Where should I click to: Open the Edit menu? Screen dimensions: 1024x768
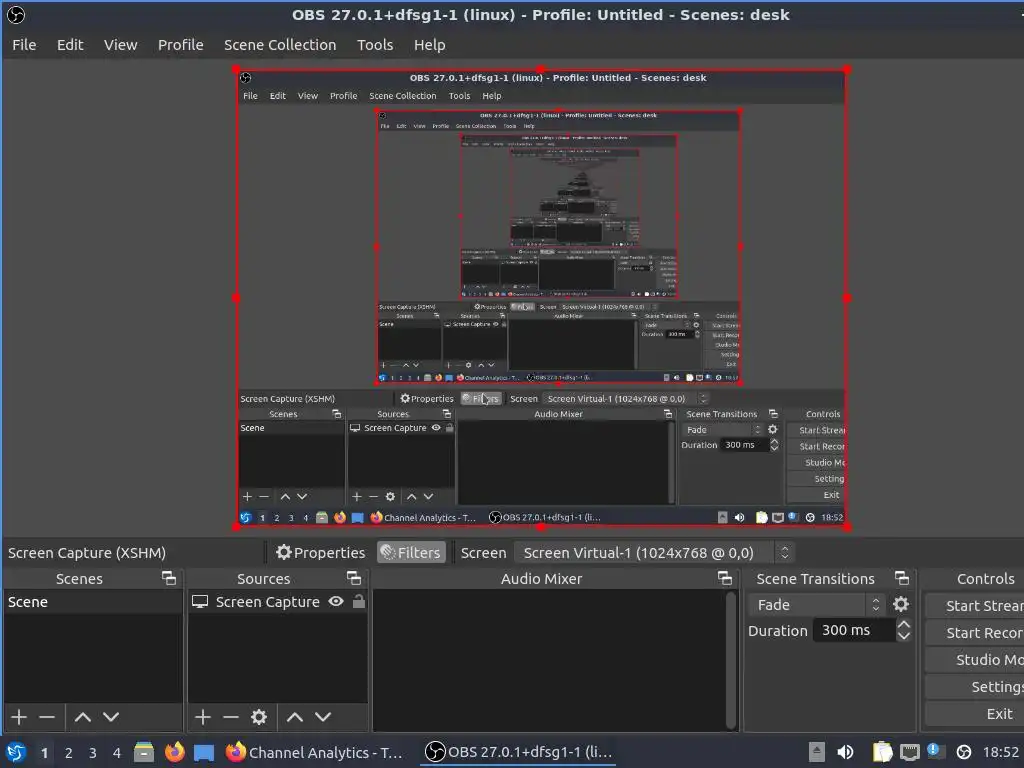[70, 45]
